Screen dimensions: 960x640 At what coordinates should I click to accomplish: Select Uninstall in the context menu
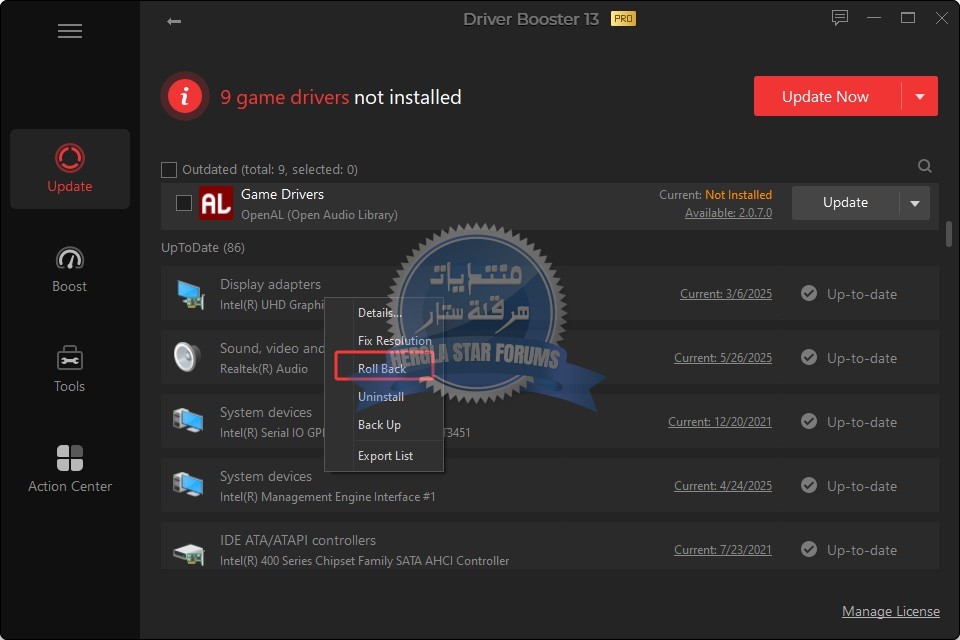pyautogui.click(x=381, y=397)
